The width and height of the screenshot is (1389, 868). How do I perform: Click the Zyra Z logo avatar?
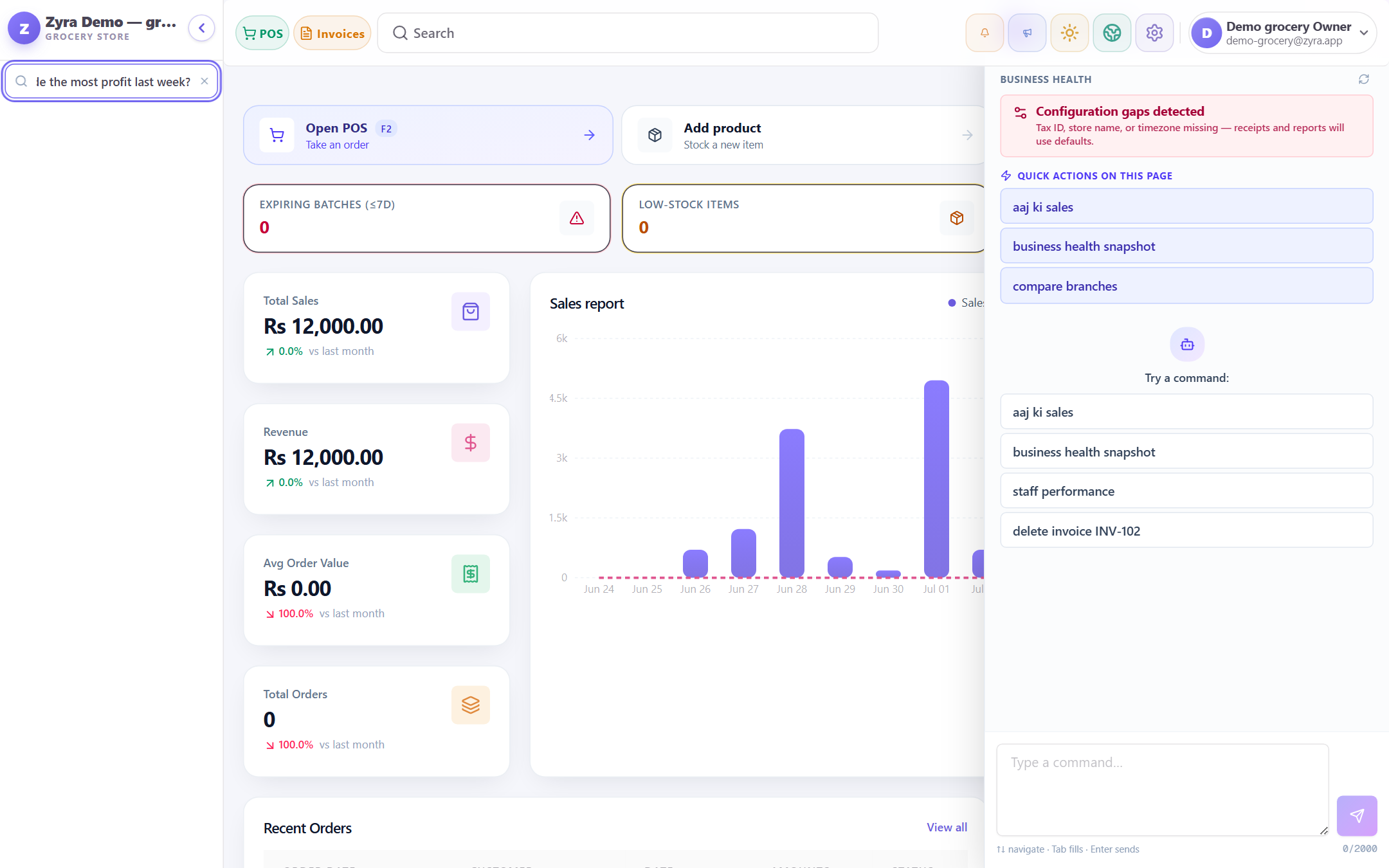[x=24, y=28]
